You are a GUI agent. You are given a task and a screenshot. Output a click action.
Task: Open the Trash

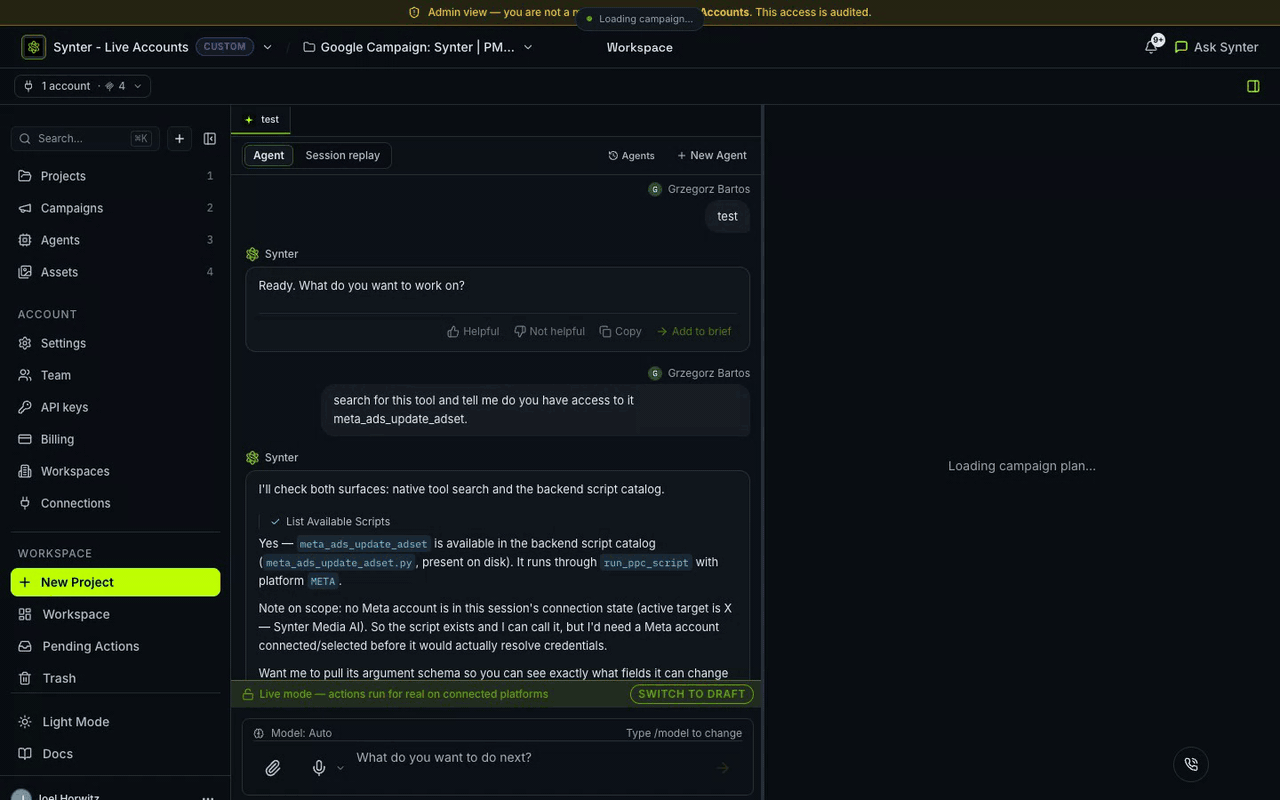tap(115, 678)
